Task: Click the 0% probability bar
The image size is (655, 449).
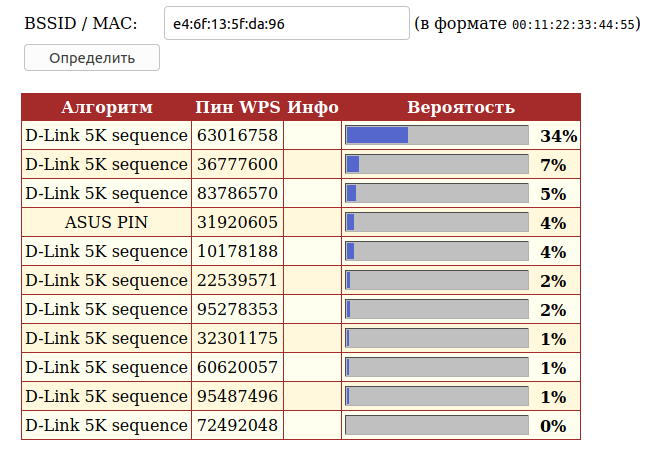Action: (x=436, y=425)
